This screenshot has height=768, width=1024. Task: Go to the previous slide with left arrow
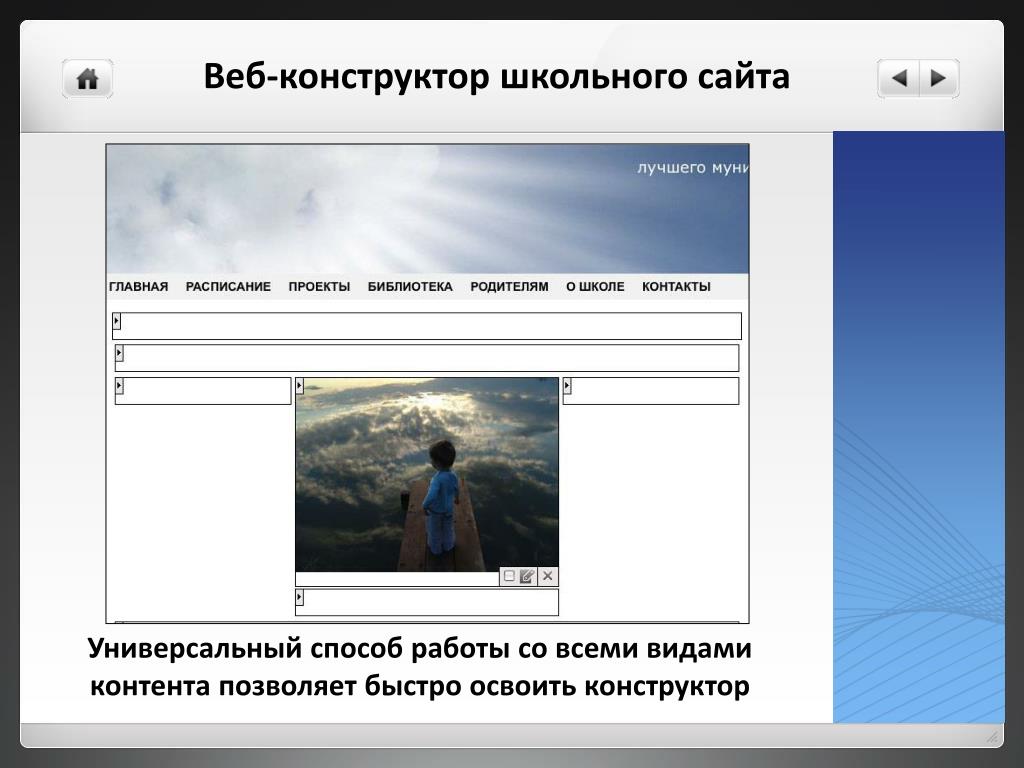[899, 78]
